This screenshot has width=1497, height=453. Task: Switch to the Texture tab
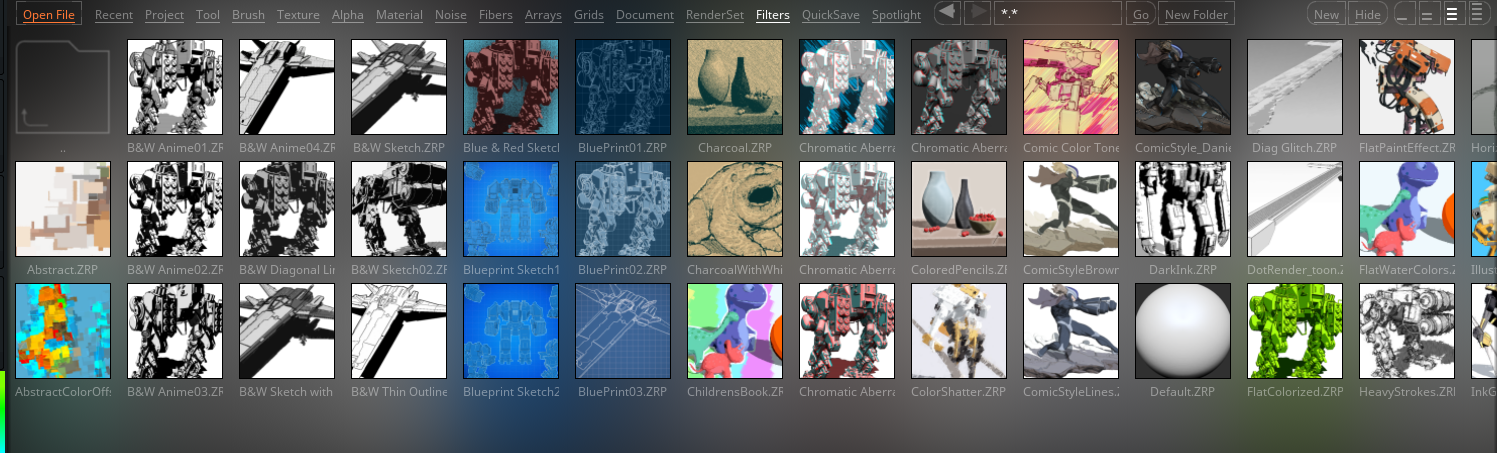tap(298, 15)
